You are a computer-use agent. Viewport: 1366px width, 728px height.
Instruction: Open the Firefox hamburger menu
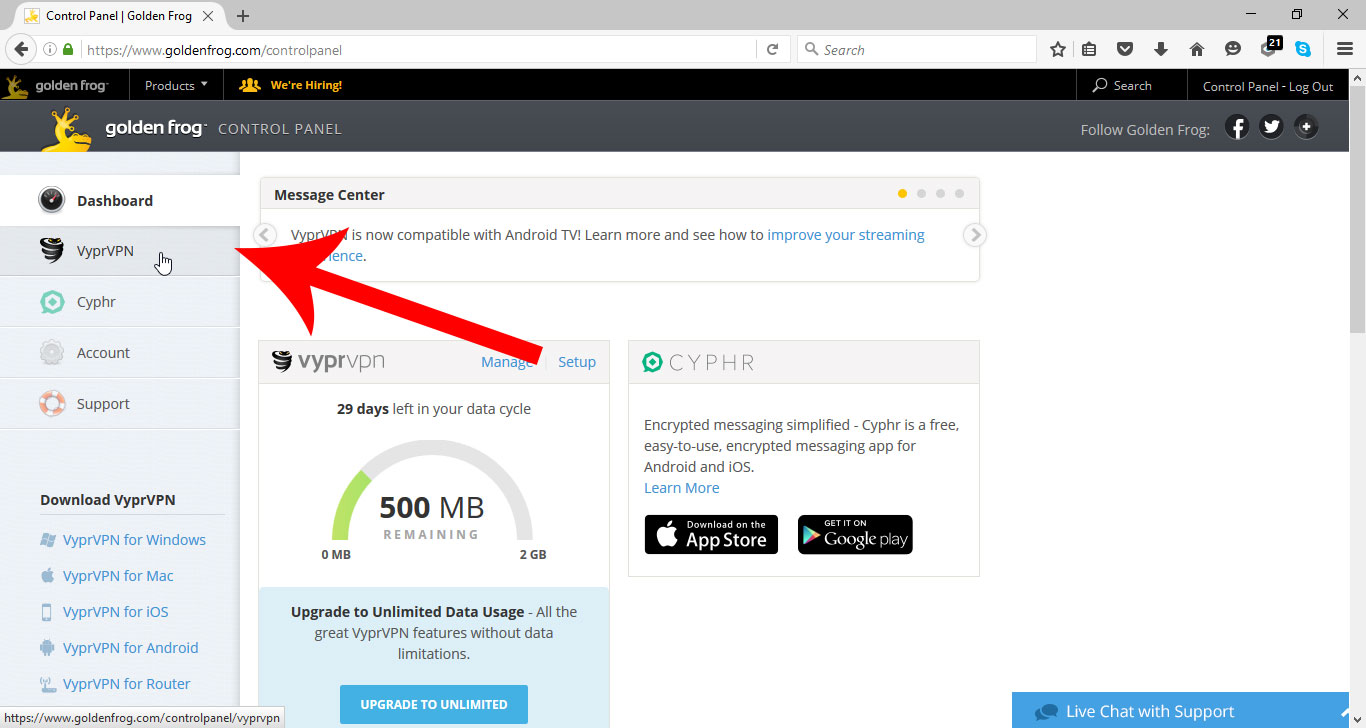pyautogui.click(x=1345, y=49)
